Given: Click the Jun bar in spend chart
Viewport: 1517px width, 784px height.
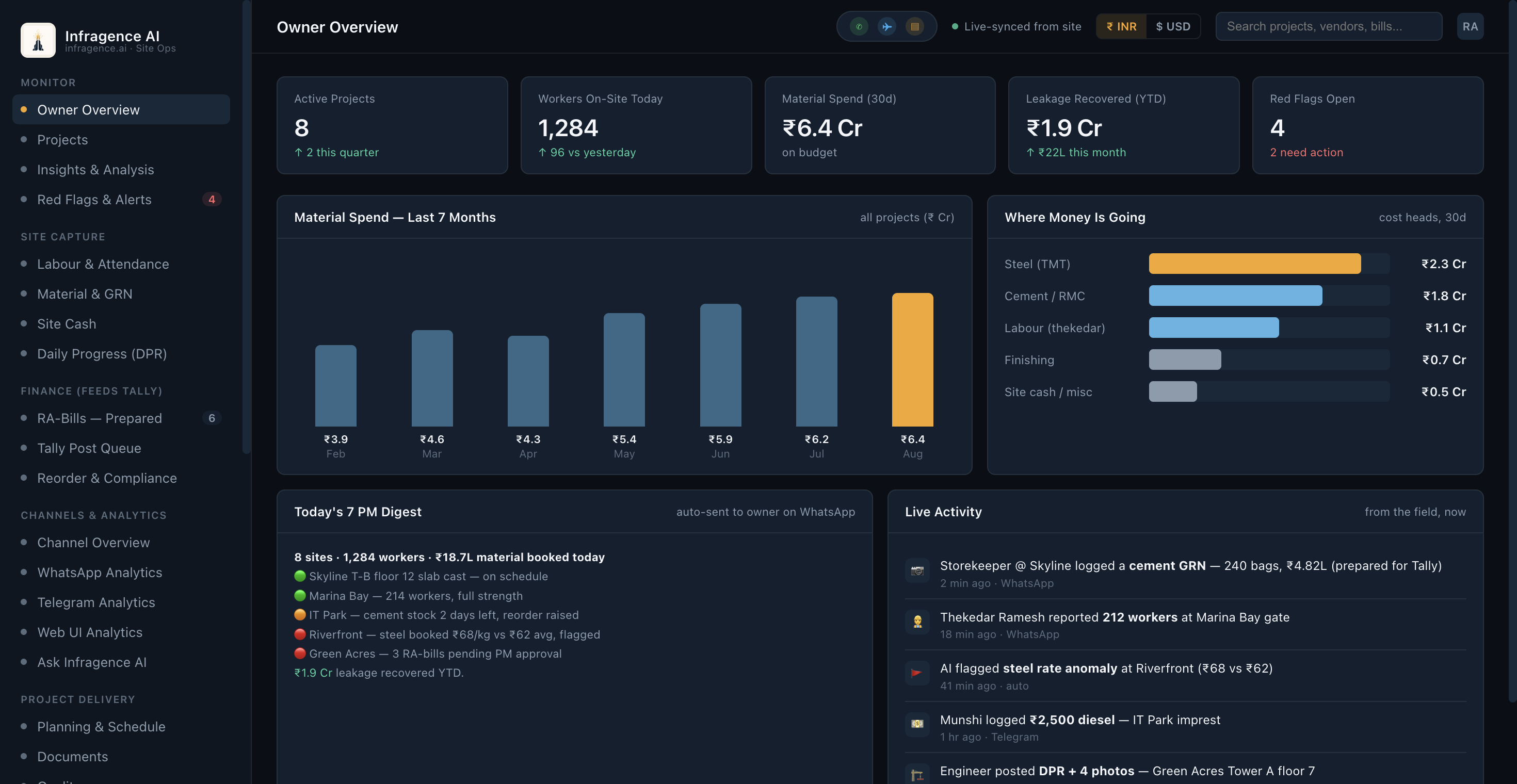Looking at the screenshot, I should point(720,365).
